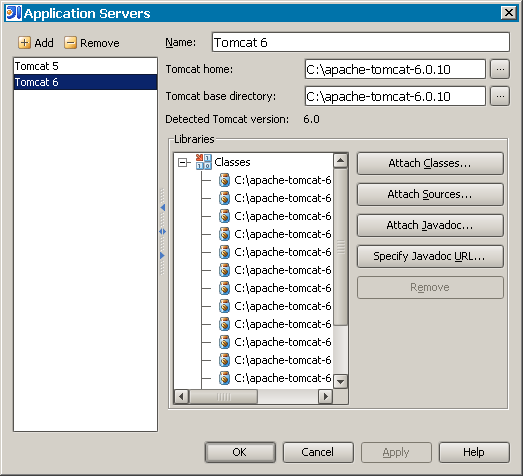Click the Classes library category icon
This screenshot has height=476, width=523.
pos(203,162)
